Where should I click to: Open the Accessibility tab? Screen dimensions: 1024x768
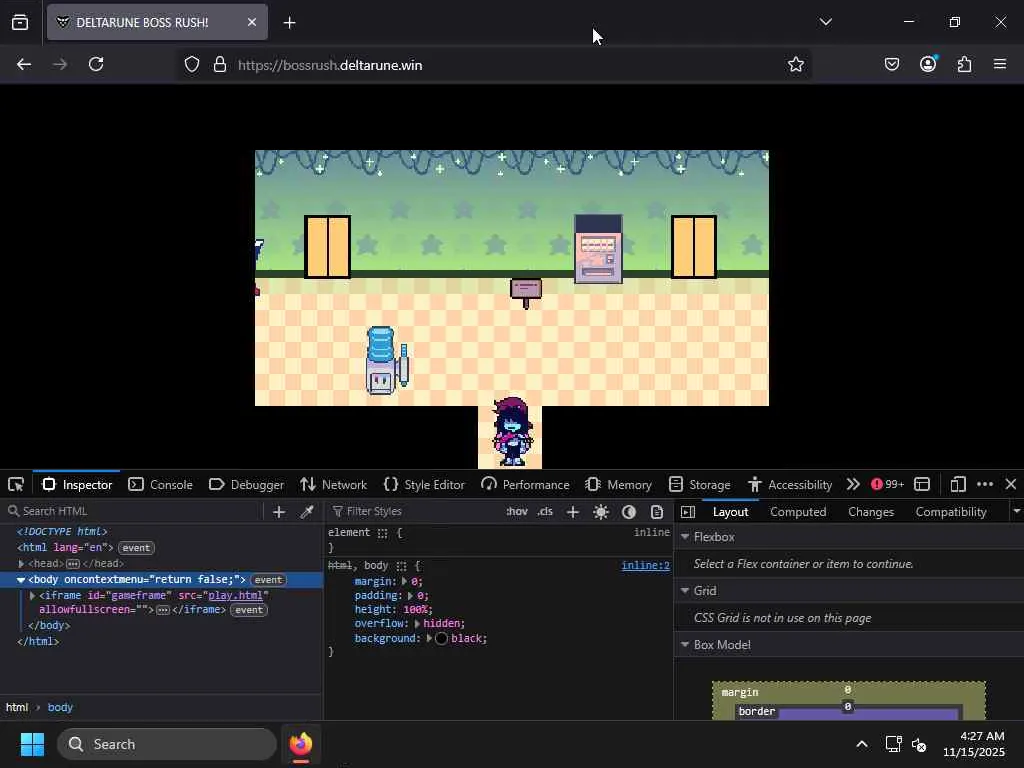click(790, 485)
